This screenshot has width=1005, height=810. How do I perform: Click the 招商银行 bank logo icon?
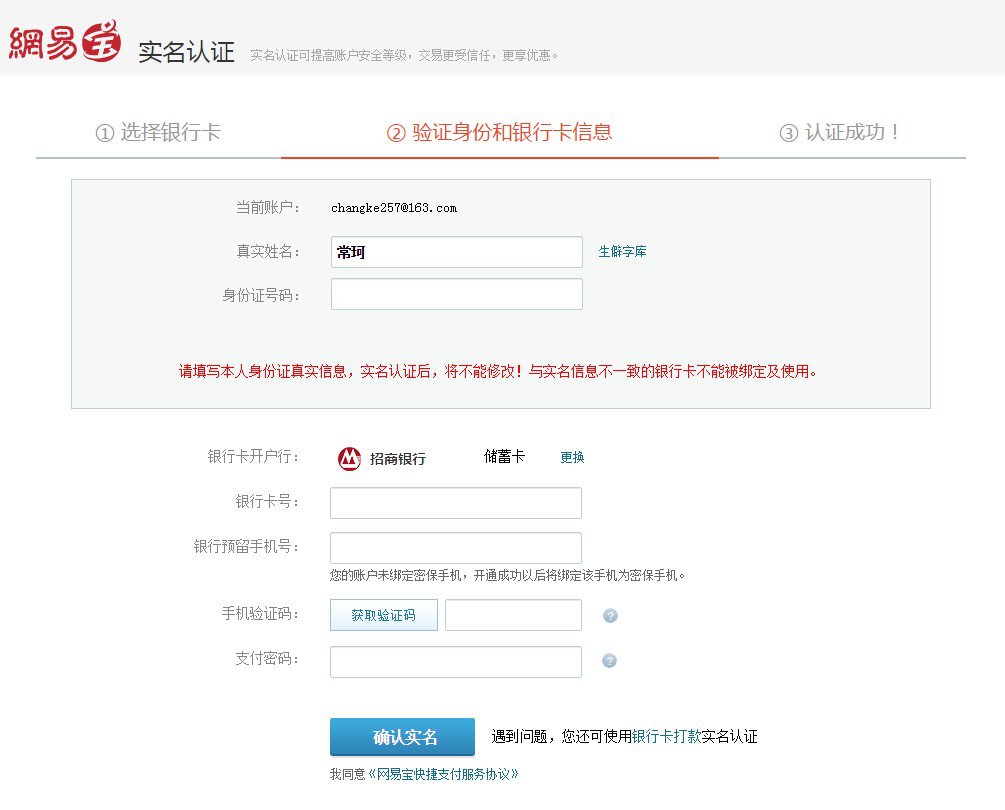click(x=349, y=458)
